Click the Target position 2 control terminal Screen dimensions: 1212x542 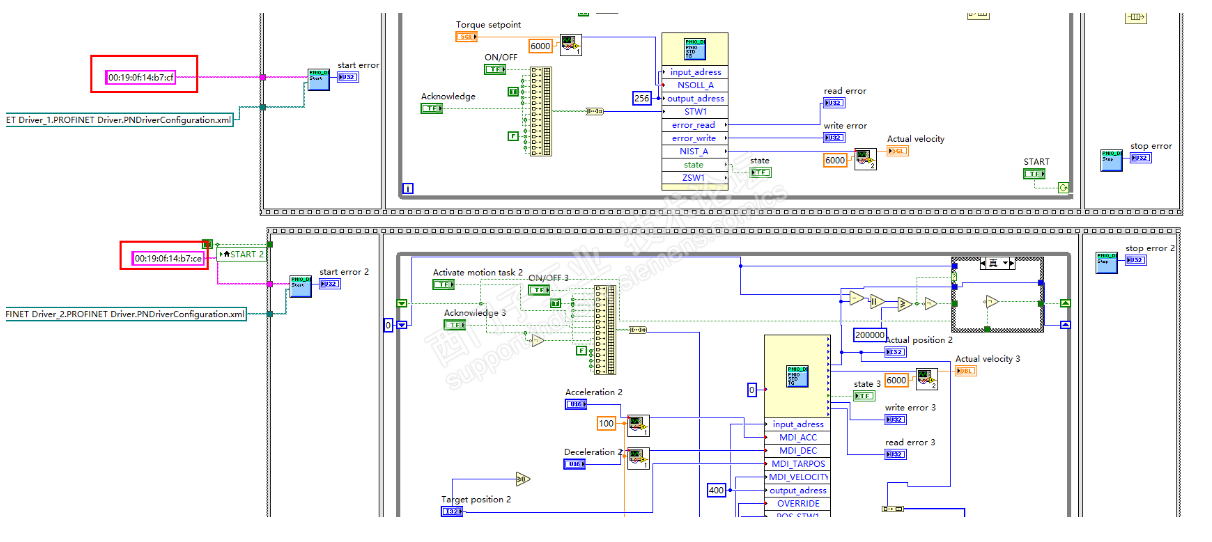click(x=453, y=511)
